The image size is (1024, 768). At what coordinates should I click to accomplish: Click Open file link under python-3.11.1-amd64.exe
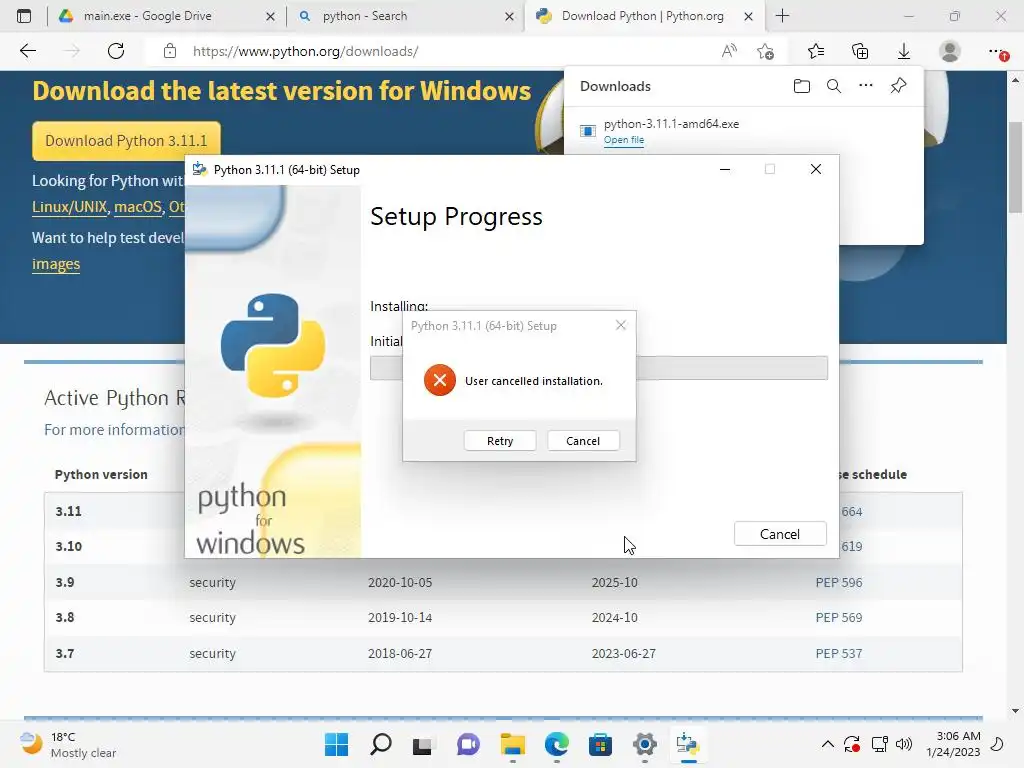click(x=624, y=140)
